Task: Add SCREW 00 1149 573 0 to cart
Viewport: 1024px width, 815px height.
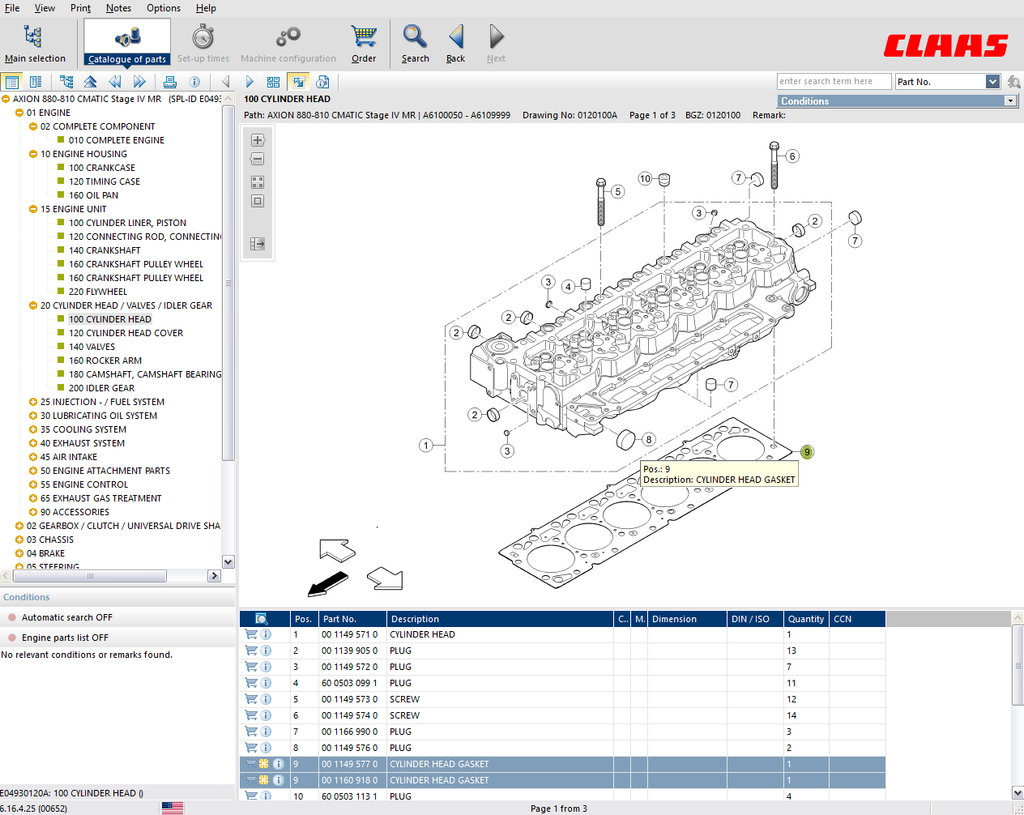Action: pos(251,699)
